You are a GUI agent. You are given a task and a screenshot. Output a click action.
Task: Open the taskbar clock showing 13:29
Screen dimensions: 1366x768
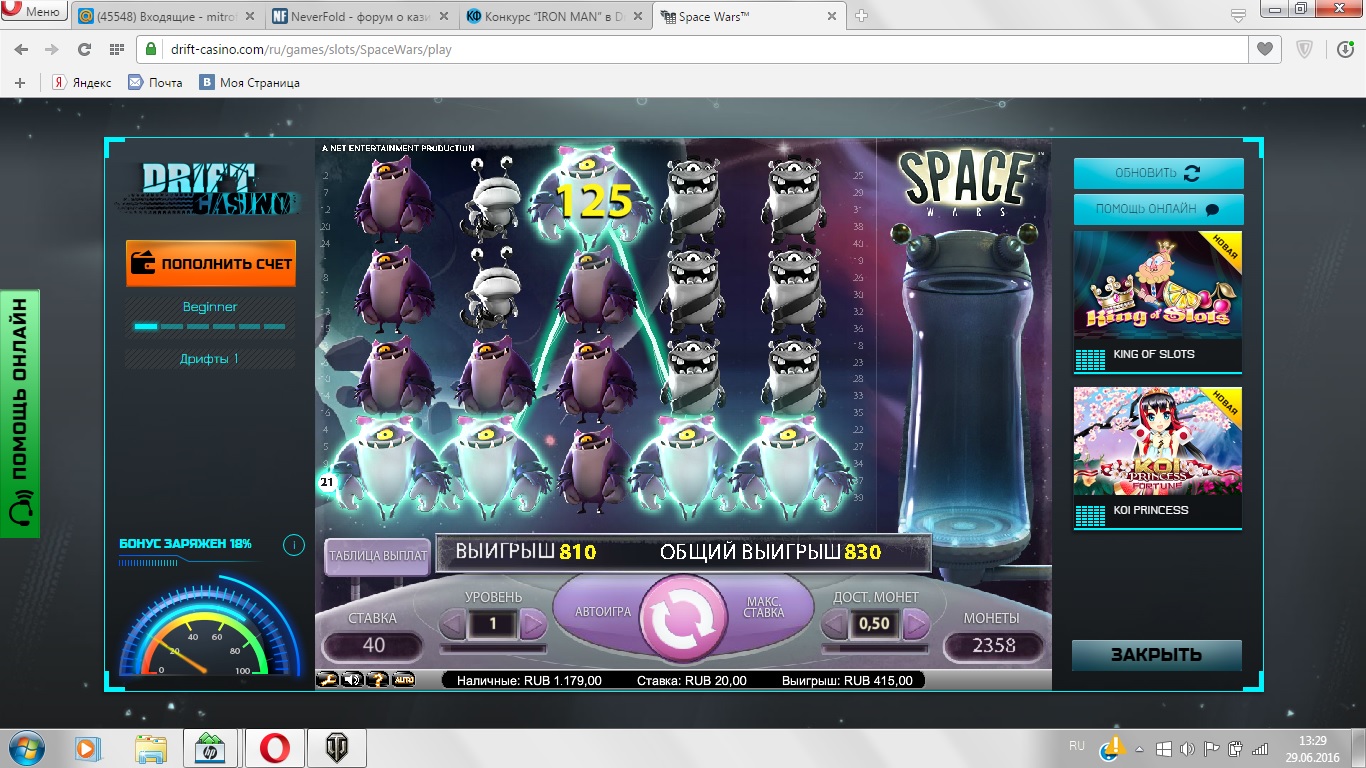point(1311,749)
